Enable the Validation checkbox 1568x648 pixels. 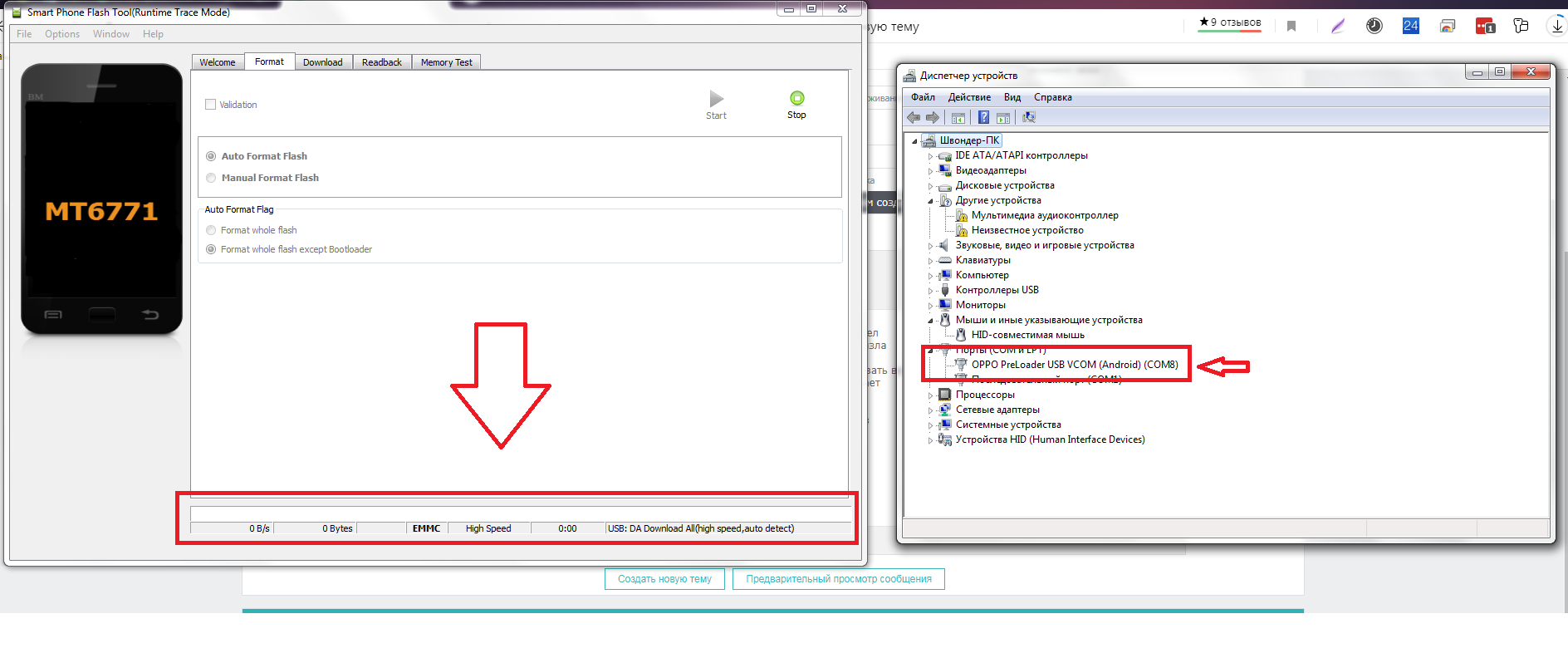click(211, 105)
